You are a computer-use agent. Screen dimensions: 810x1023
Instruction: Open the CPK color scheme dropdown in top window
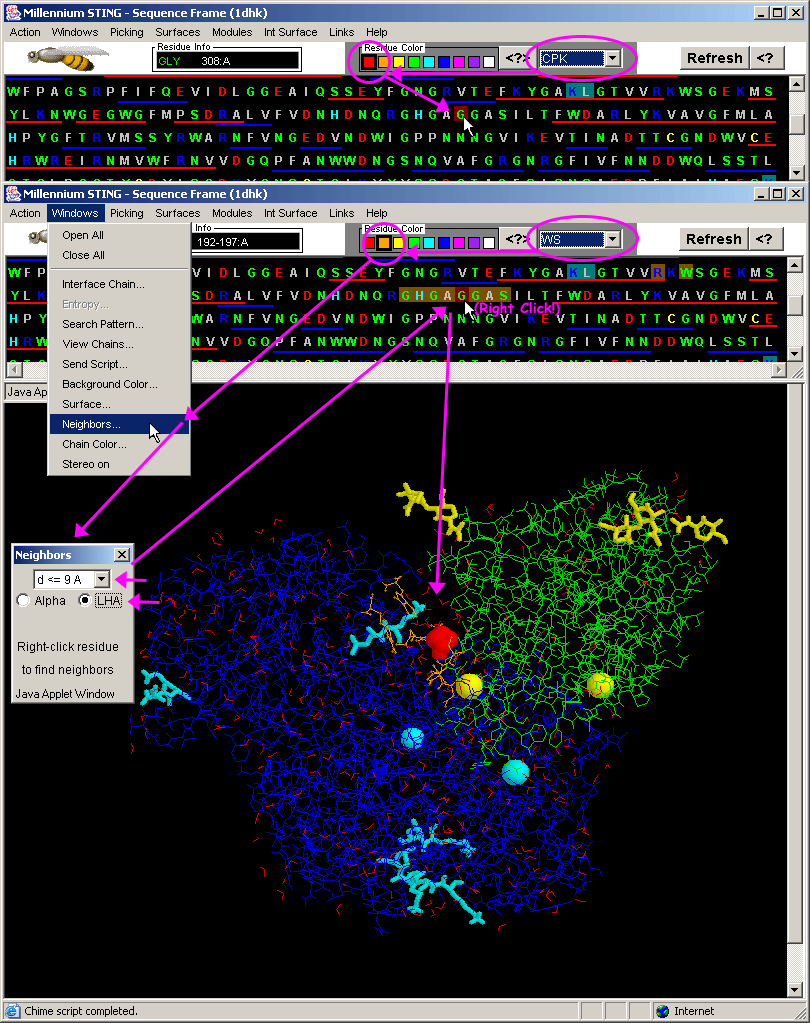[x=612, y=59]
